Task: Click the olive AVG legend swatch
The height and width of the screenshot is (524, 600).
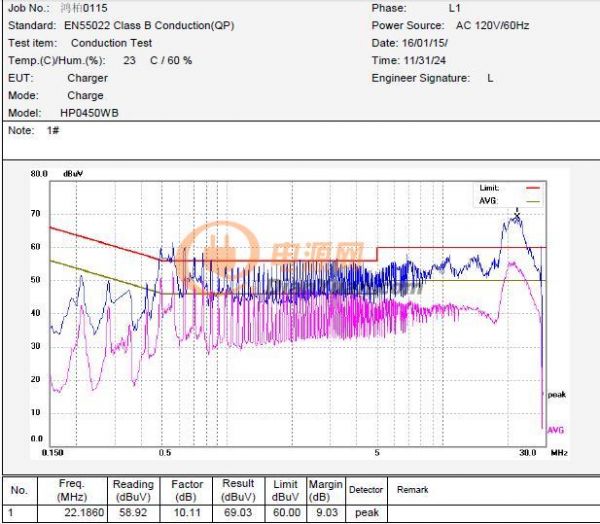Action: [x=533, y=201]
